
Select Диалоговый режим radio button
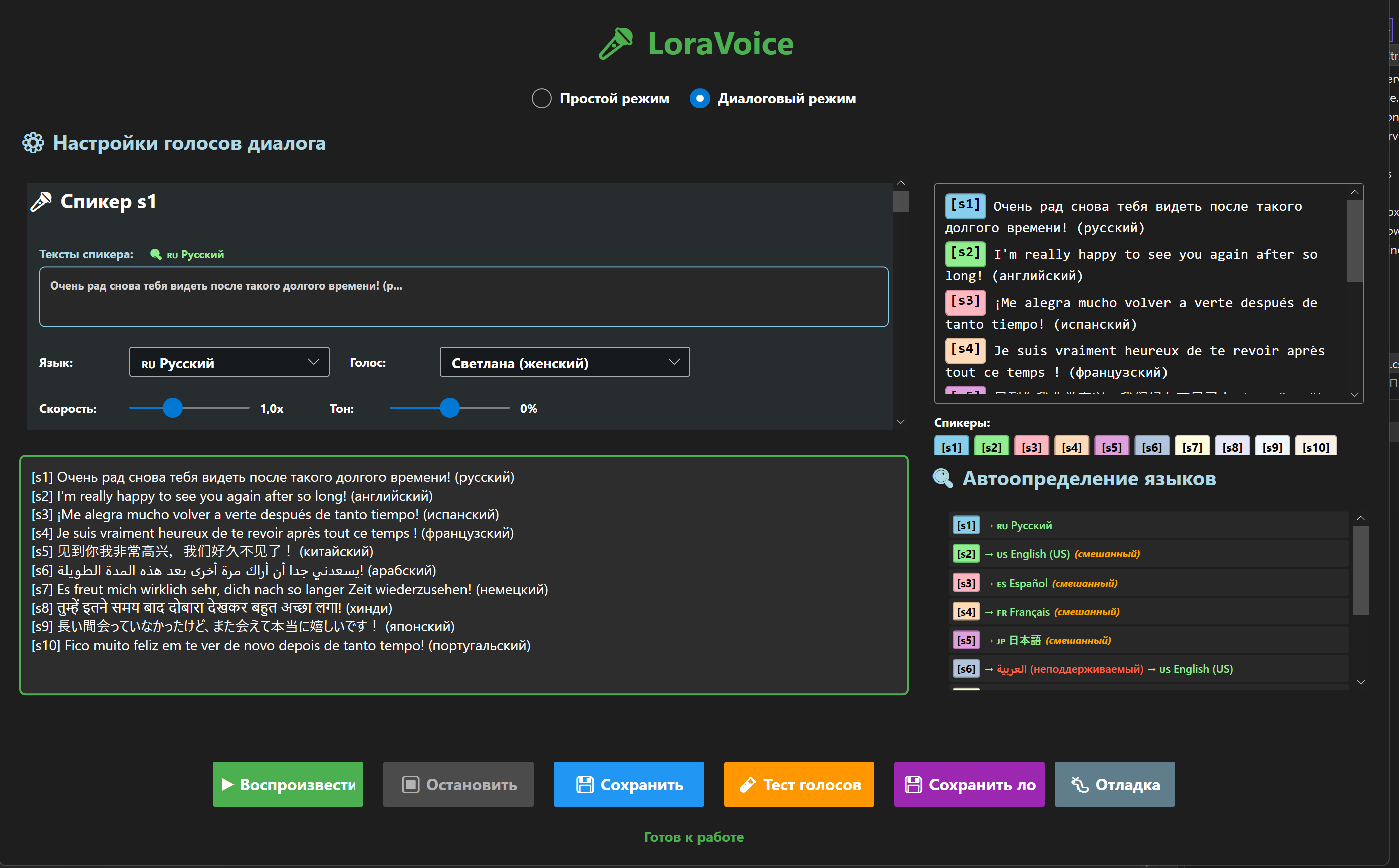click(x=699, y=98)
